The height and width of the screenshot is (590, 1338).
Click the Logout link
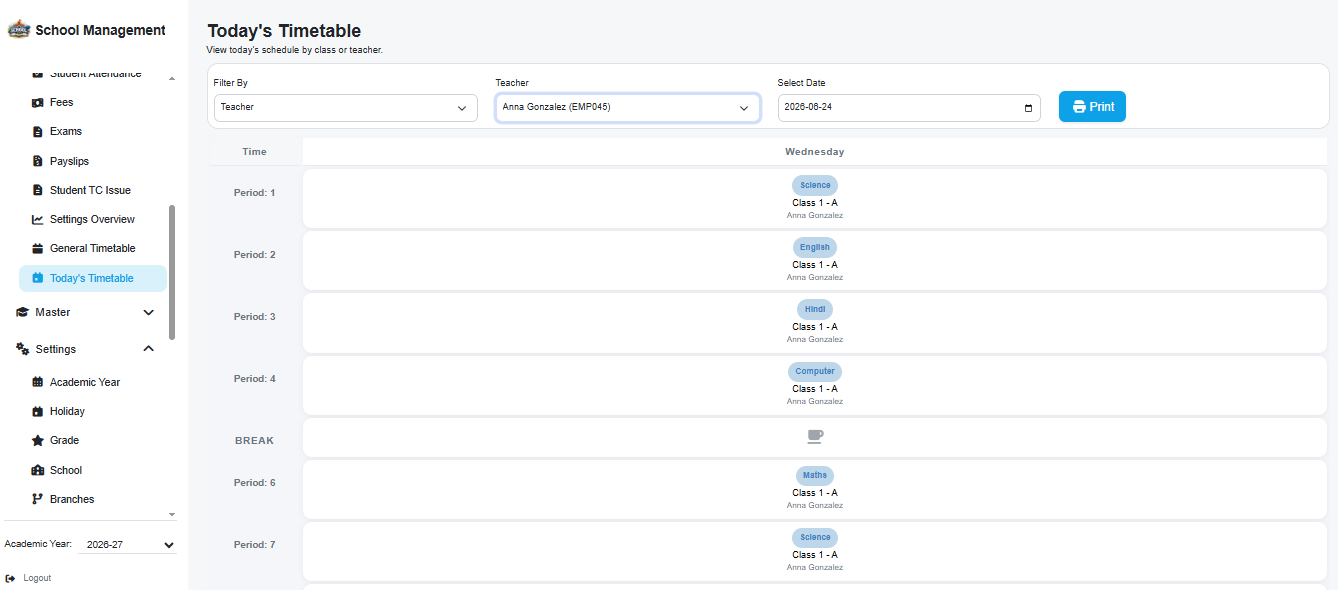[x=37, y=578]
